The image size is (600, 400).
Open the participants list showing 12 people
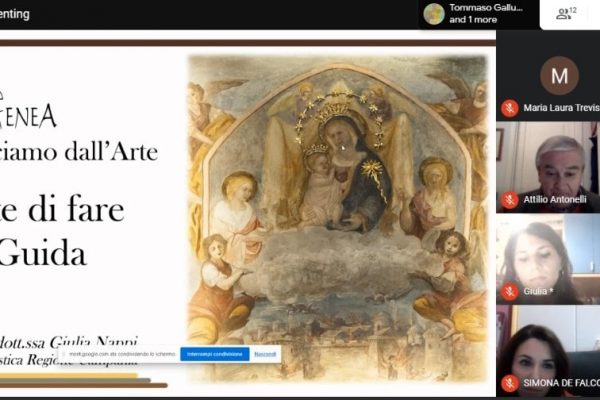pyautogui.click(x=566, y=14)
